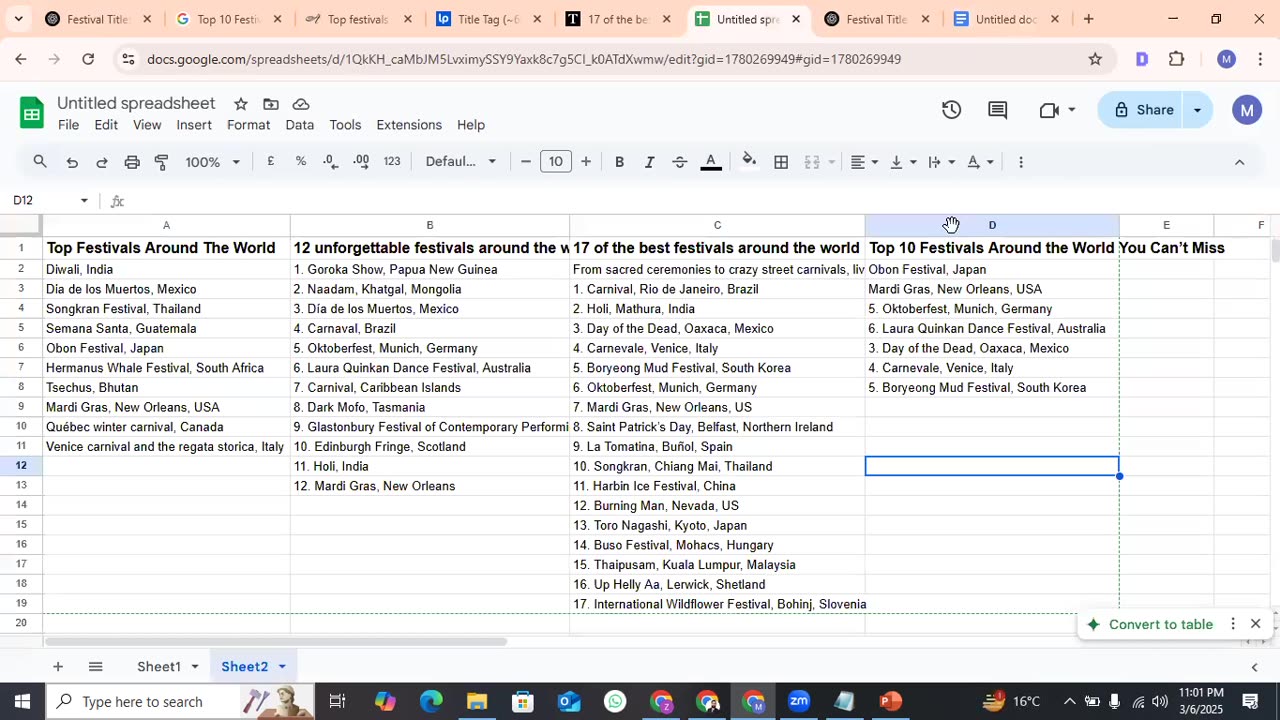This screenshot has height=720, width=1280.
Task: Select the paint format tool
Action: point(162,162)
